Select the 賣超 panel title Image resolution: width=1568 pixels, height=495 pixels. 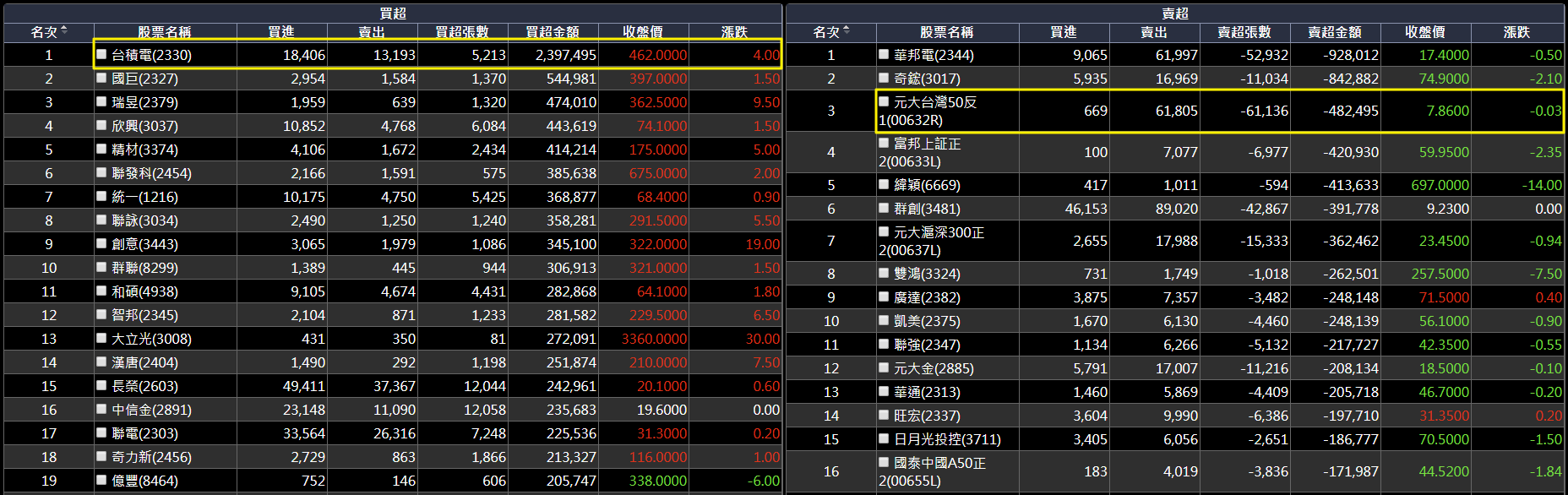(1175, 14)
